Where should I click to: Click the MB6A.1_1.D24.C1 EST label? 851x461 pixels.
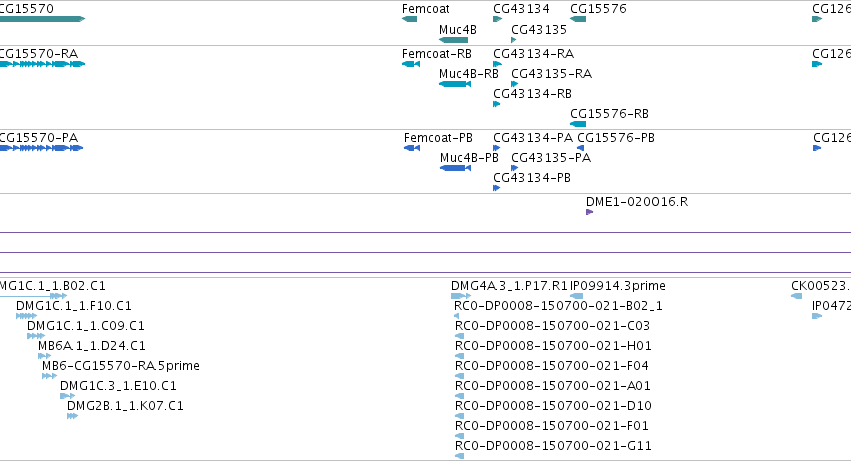click(92, 346)
